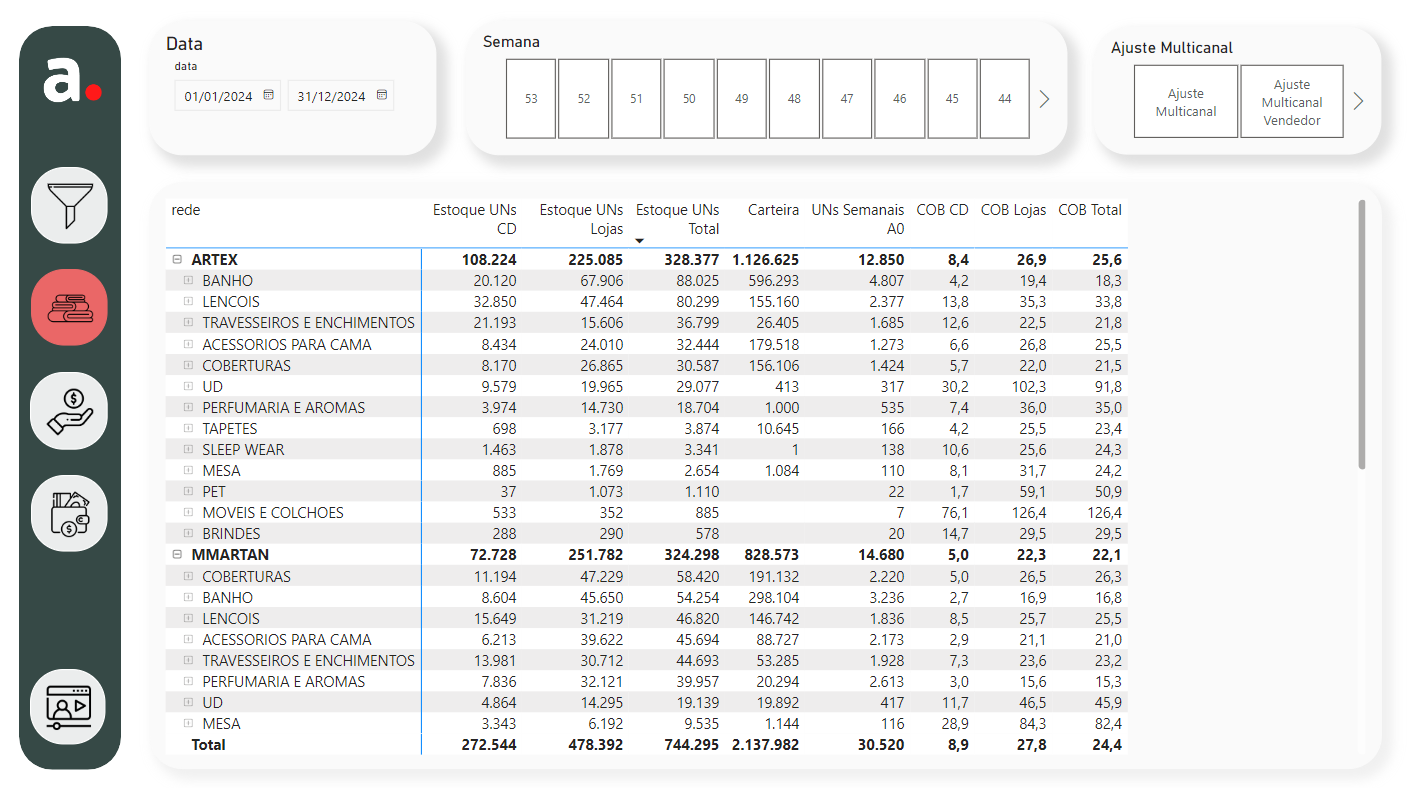Select MOVEIS E COLCHOES COB Total 126,4
Screen dimensions: 1408x788
pyautogui.click(x=1104, y=513)
